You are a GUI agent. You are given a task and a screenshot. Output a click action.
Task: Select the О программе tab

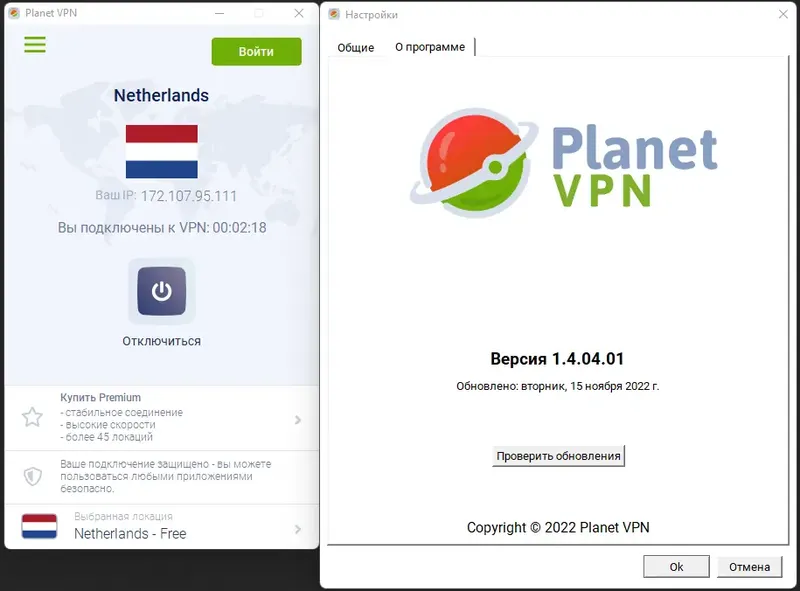430,47
